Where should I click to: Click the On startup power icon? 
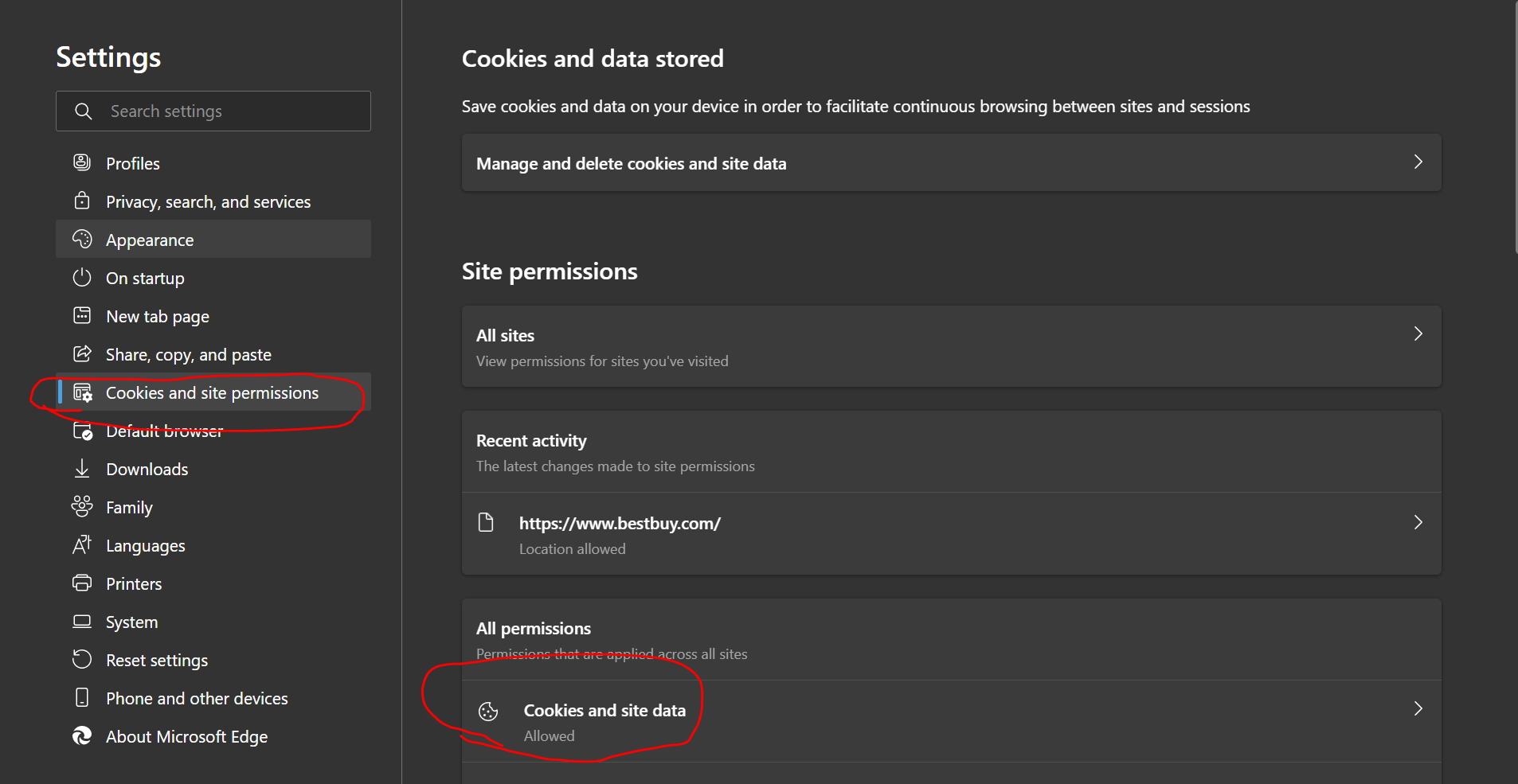[x=82, y=278]
